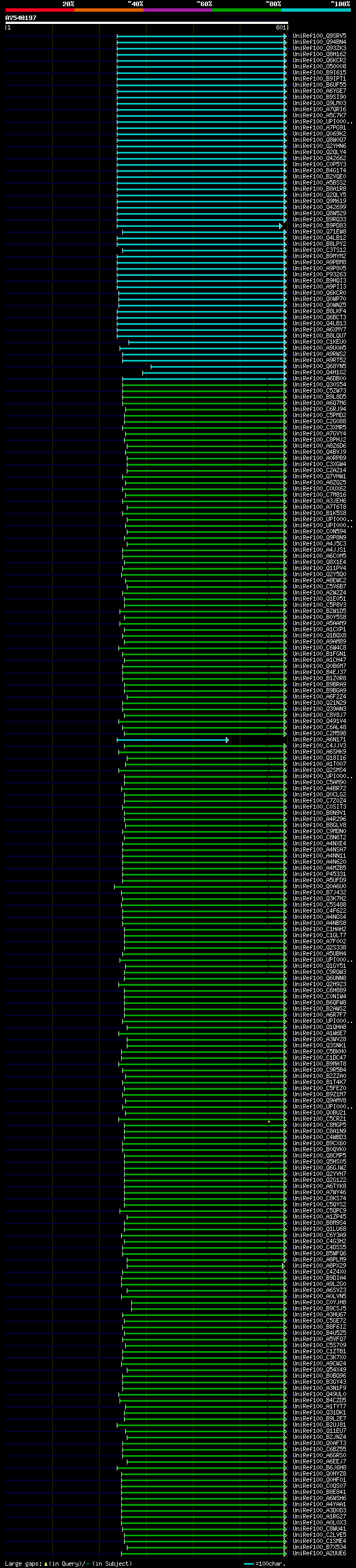
Task: Select hit label UniRef100_B2UJ81
Action: (x=319, y=1426)
